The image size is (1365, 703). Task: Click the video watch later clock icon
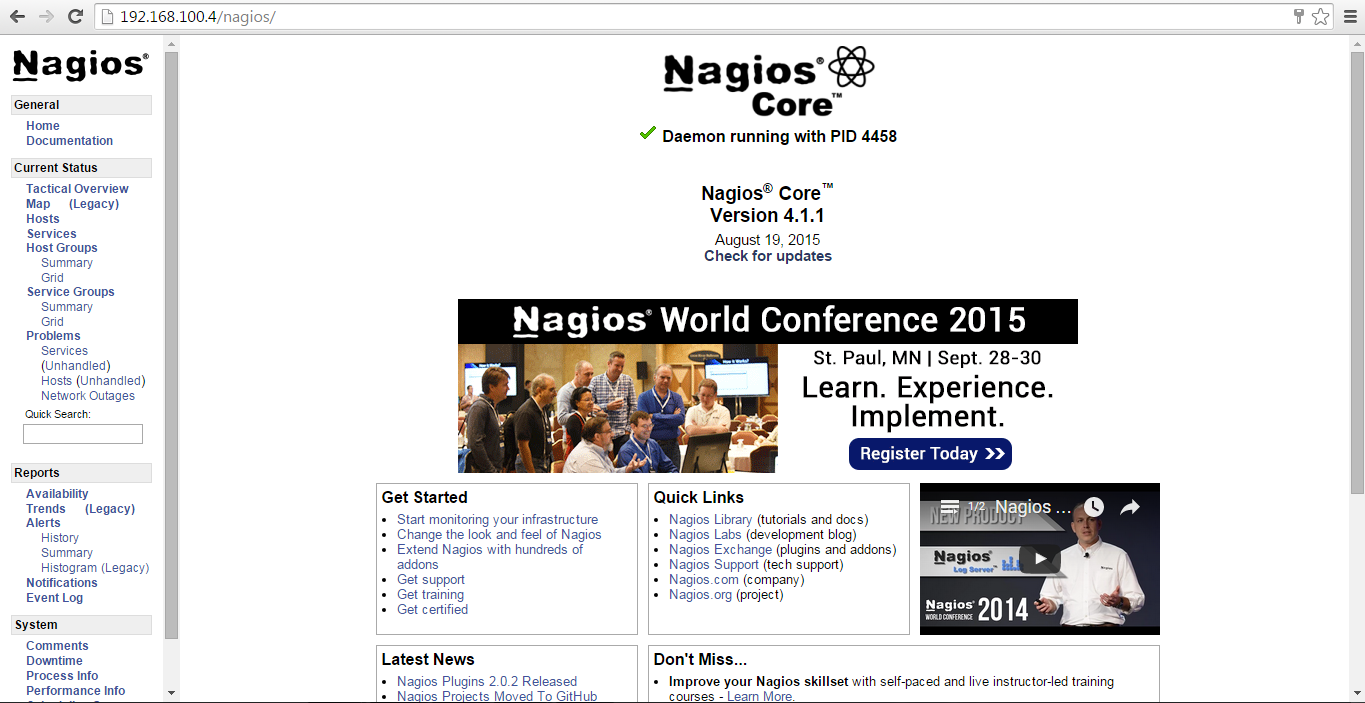(x=1094, y=507)
